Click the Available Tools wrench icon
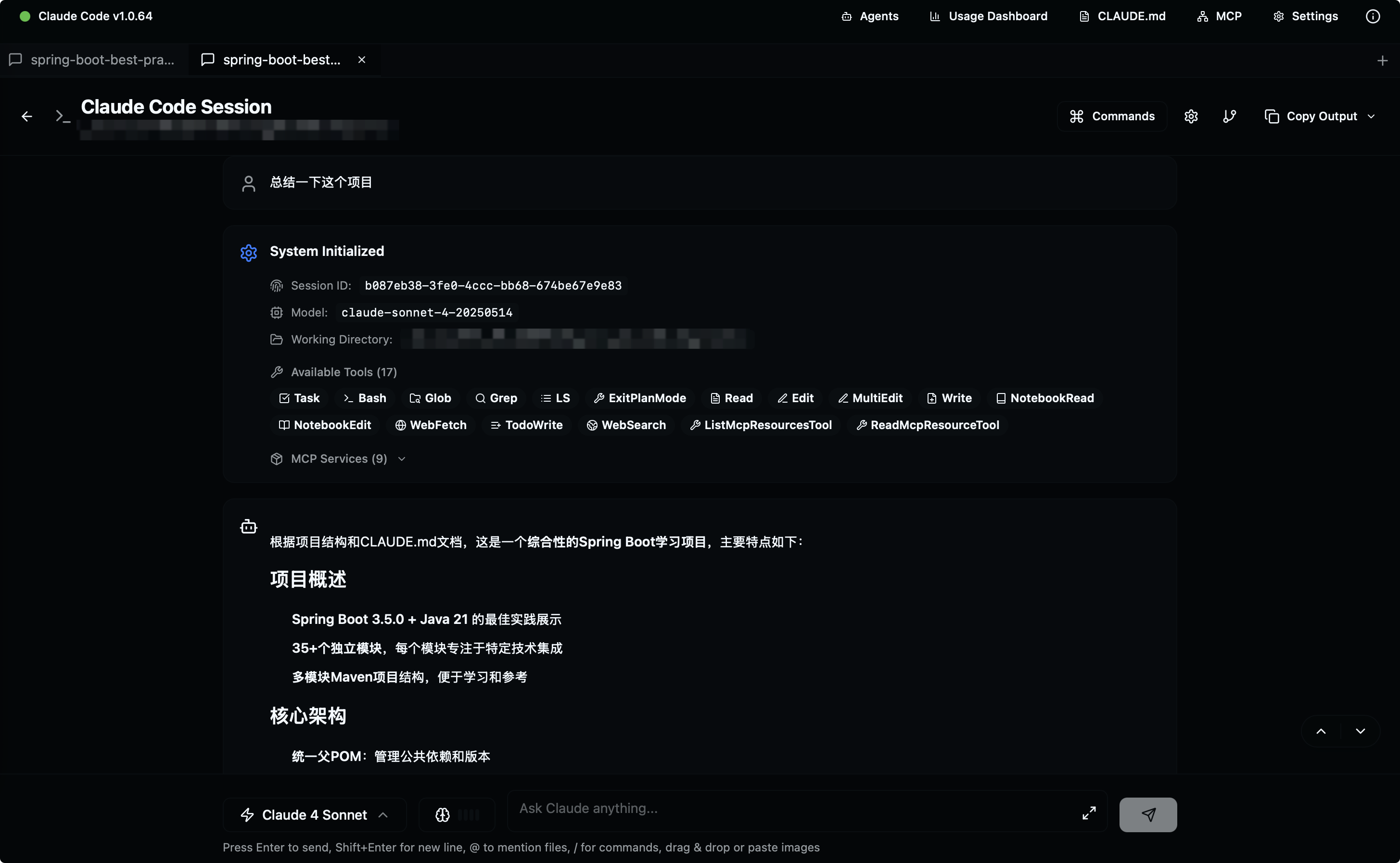The width and height of the screenshot is (1400, 863). pyautogui.click(x=276, y=372)
